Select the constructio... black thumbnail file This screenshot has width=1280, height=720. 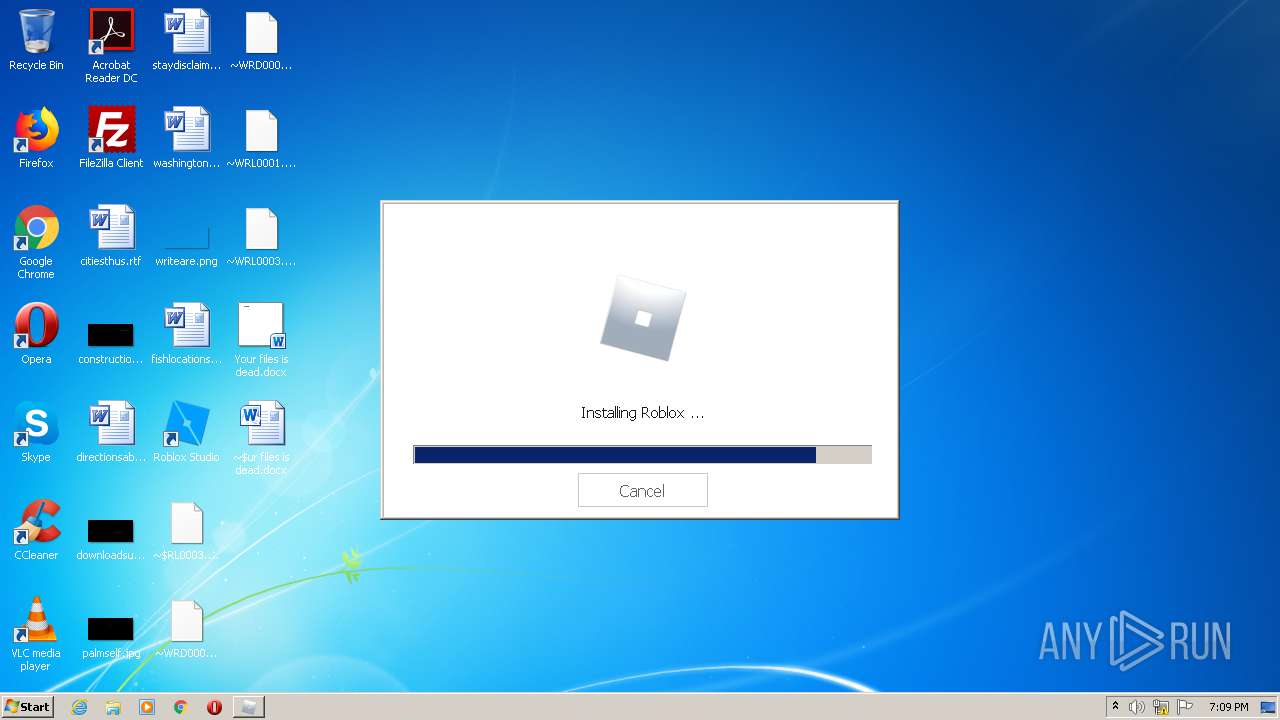[111, 343]
